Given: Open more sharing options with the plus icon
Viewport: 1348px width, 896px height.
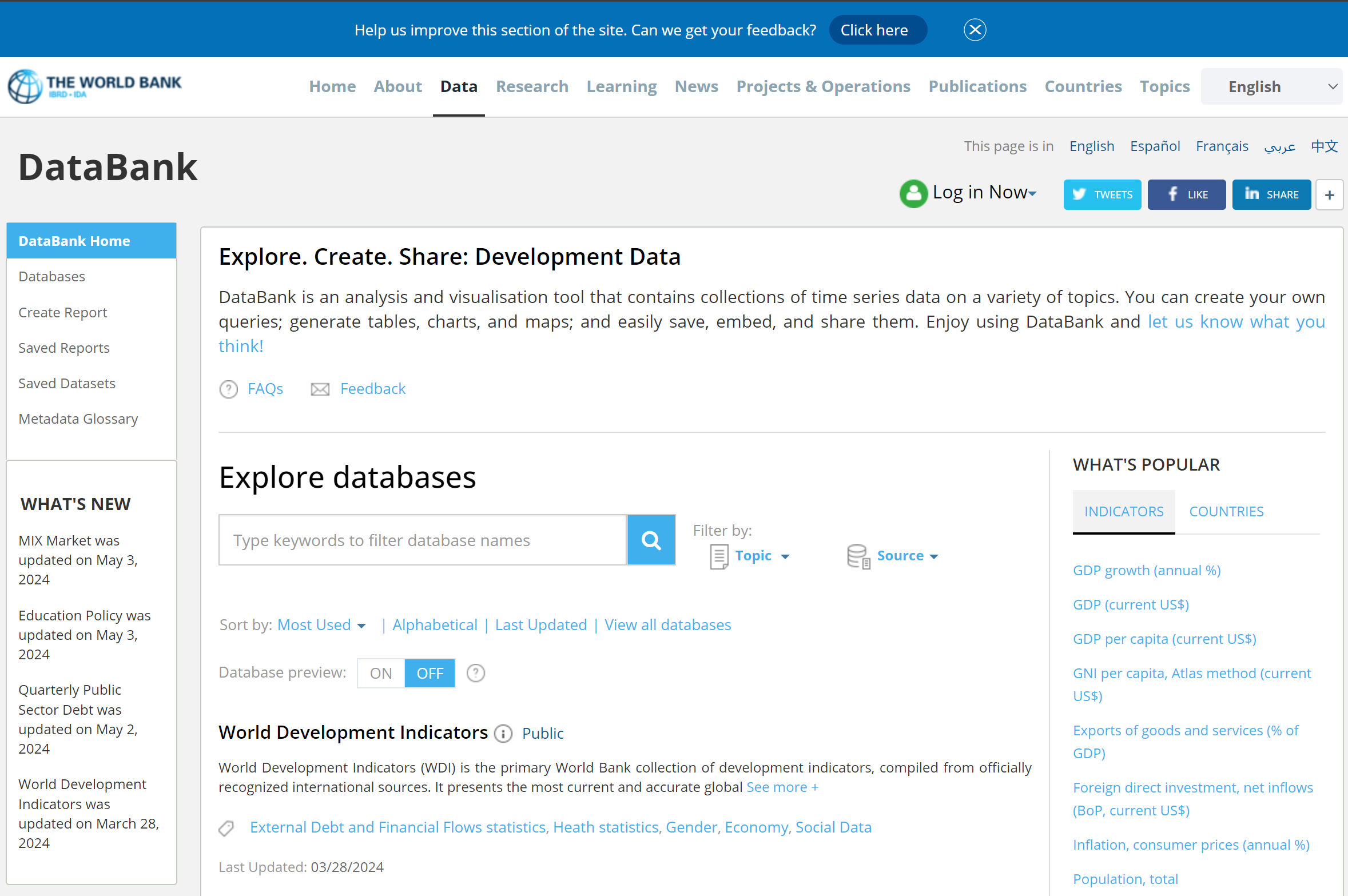Looking at the screenshot, I should (1329, 195).
